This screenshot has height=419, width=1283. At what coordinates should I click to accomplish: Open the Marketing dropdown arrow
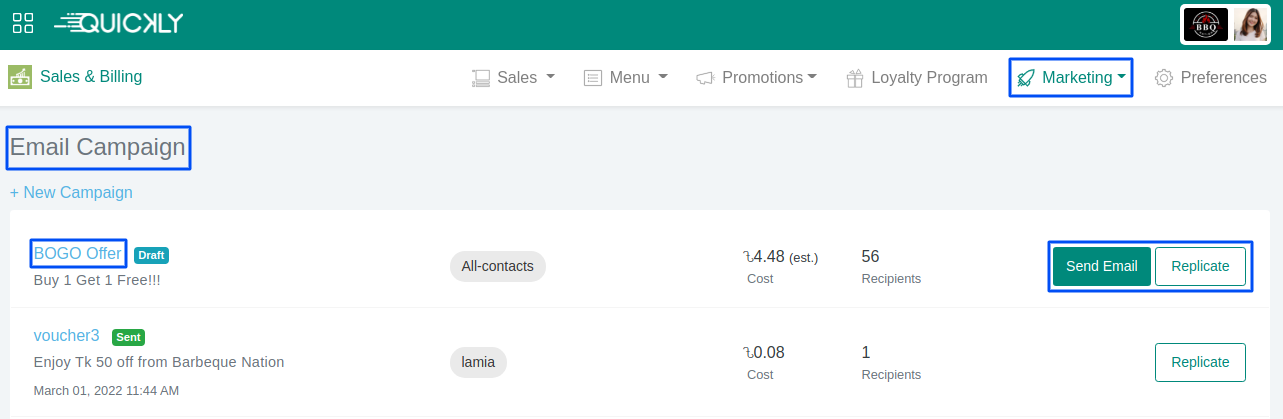coord(1122,77)
